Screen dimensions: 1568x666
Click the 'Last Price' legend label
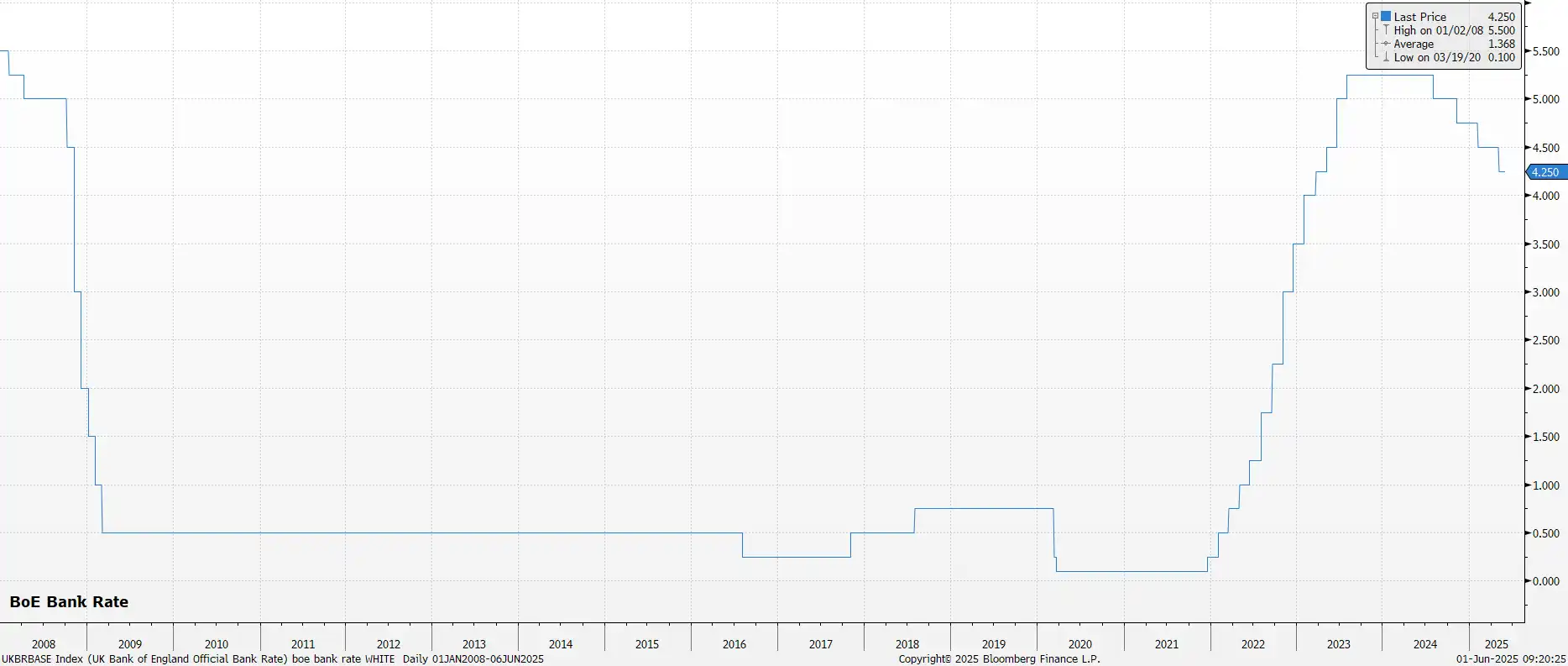[x=1420, y=17]
